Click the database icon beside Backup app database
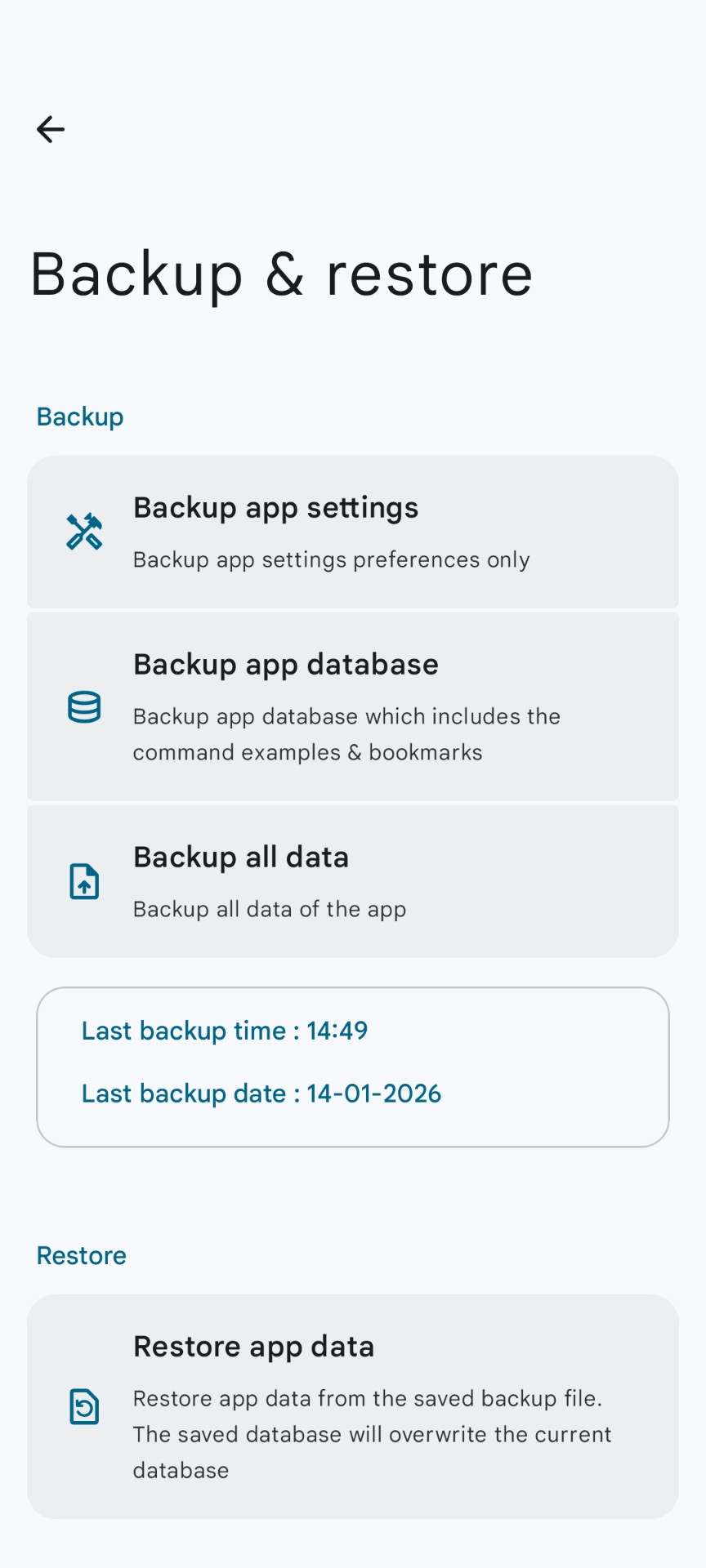This screenshot has height=1568, width=706. [x=83, y=707]
